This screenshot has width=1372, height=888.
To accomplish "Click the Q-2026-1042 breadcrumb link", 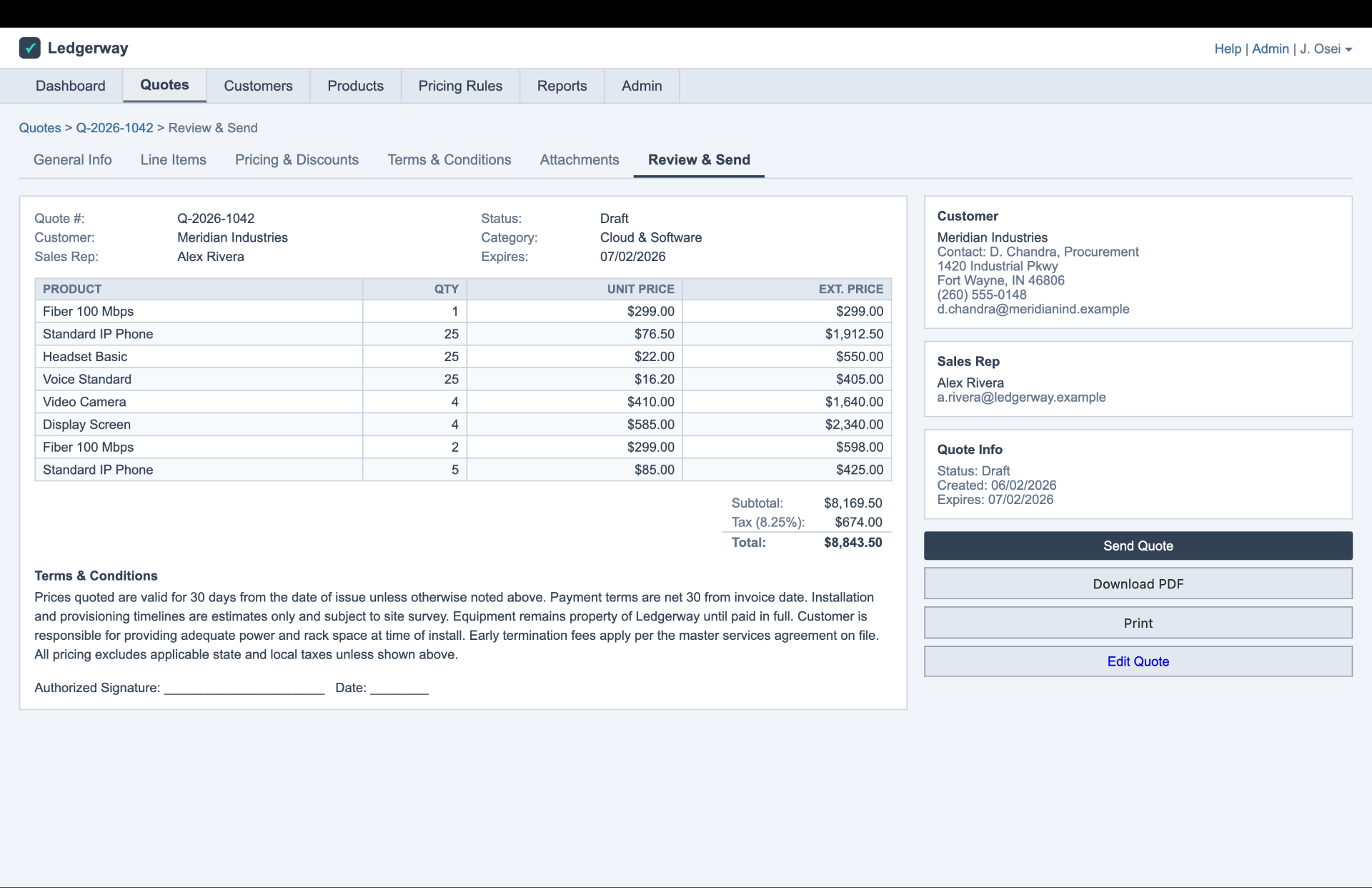I will [x=114, y=128].
